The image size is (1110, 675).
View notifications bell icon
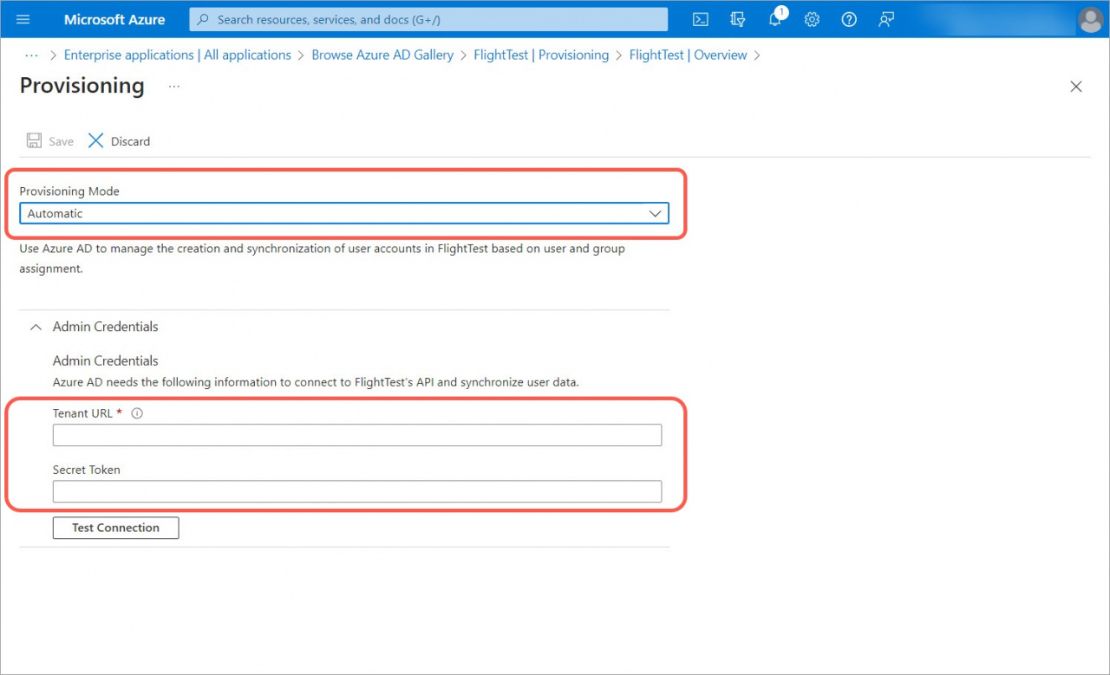[777, 18]
